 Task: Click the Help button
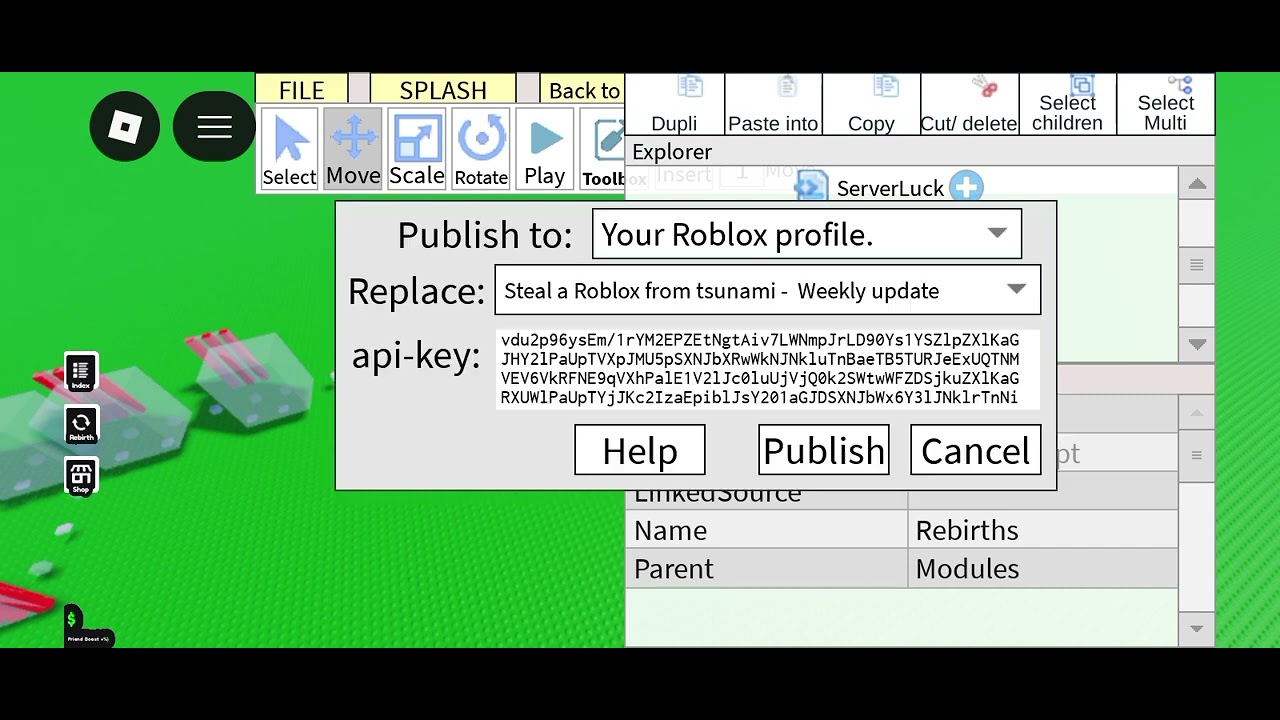tap(640, 450)
